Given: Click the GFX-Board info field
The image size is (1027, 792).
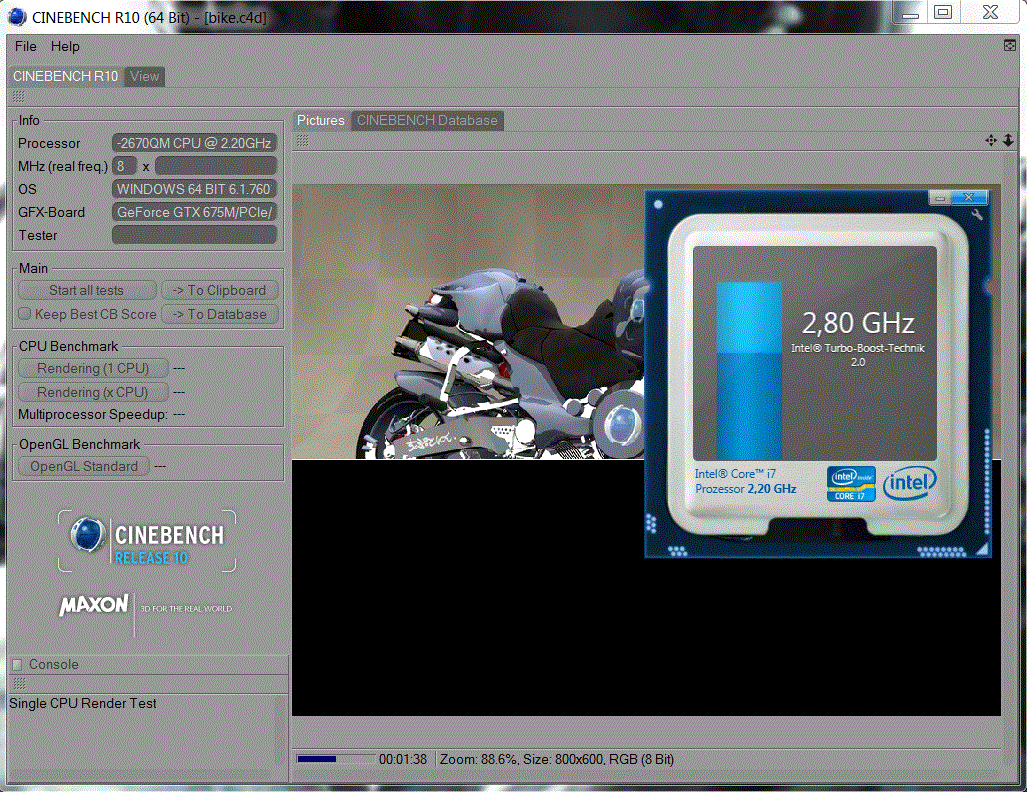Looking at the screenshot, I should click(195, 212).
